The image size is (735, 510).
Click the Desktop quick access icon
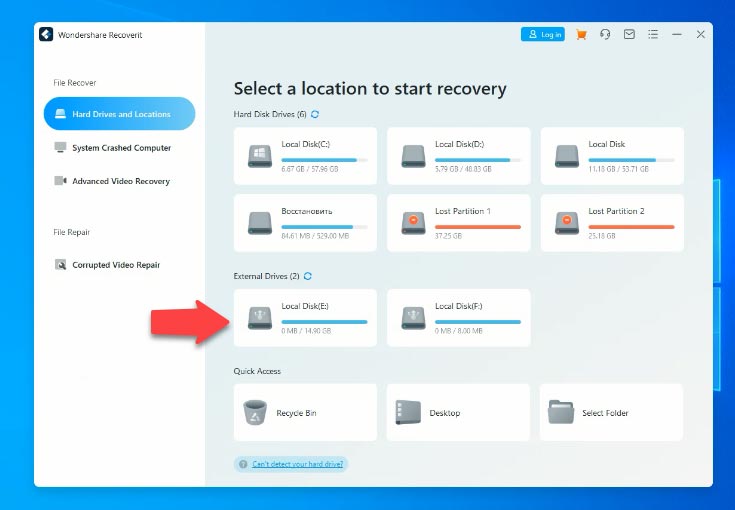tap(407, 412)
